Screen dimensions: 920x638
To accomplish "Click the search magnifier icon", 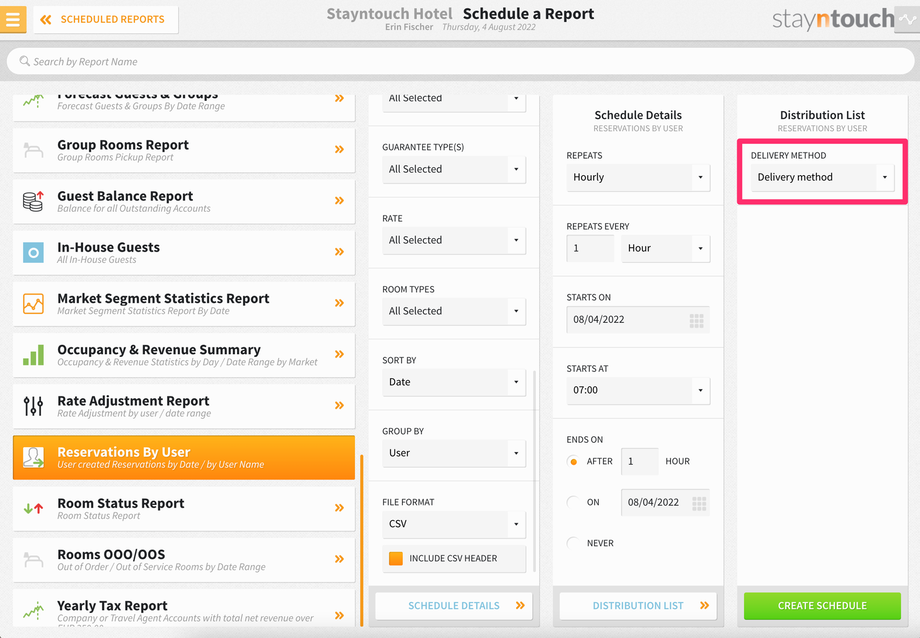I will pos(24,61).
